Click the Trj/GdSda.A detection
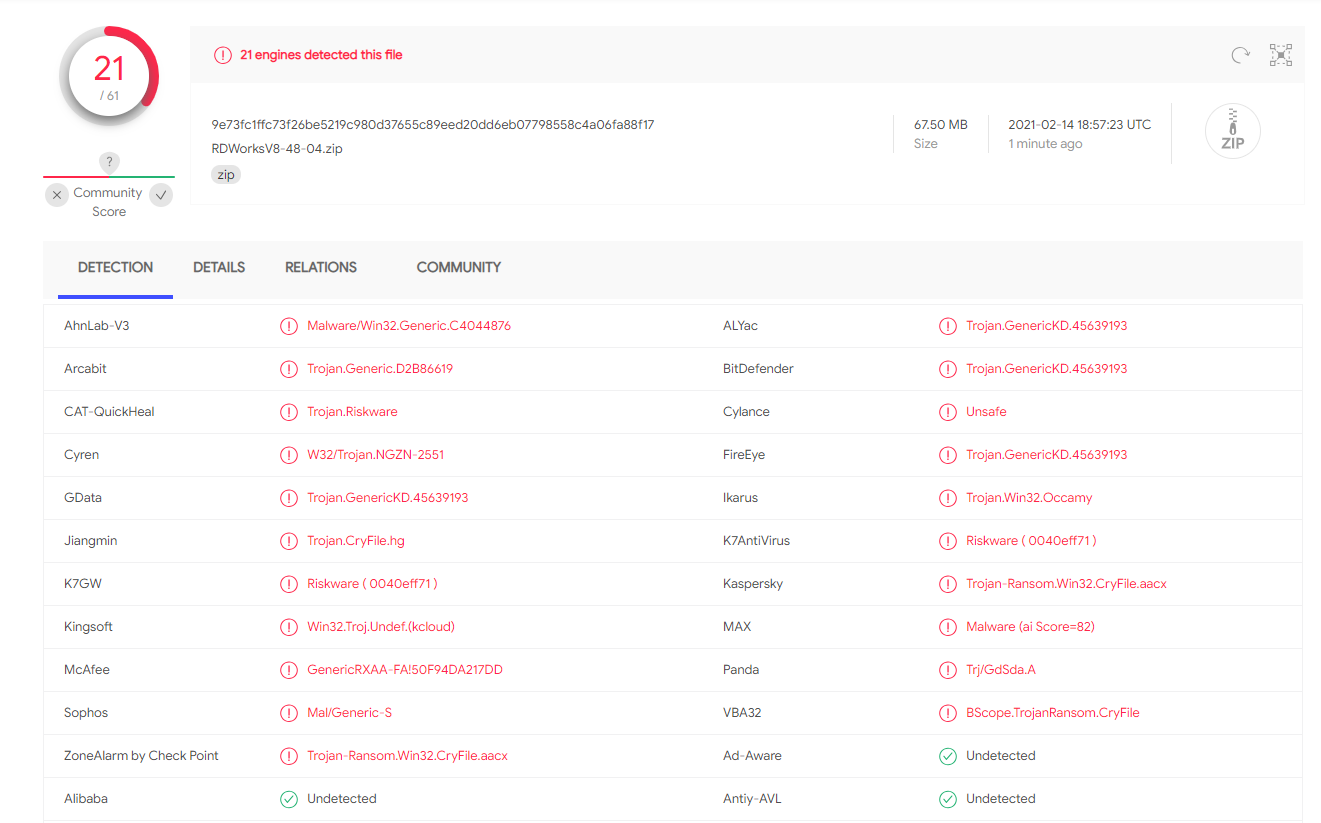 1000,670
